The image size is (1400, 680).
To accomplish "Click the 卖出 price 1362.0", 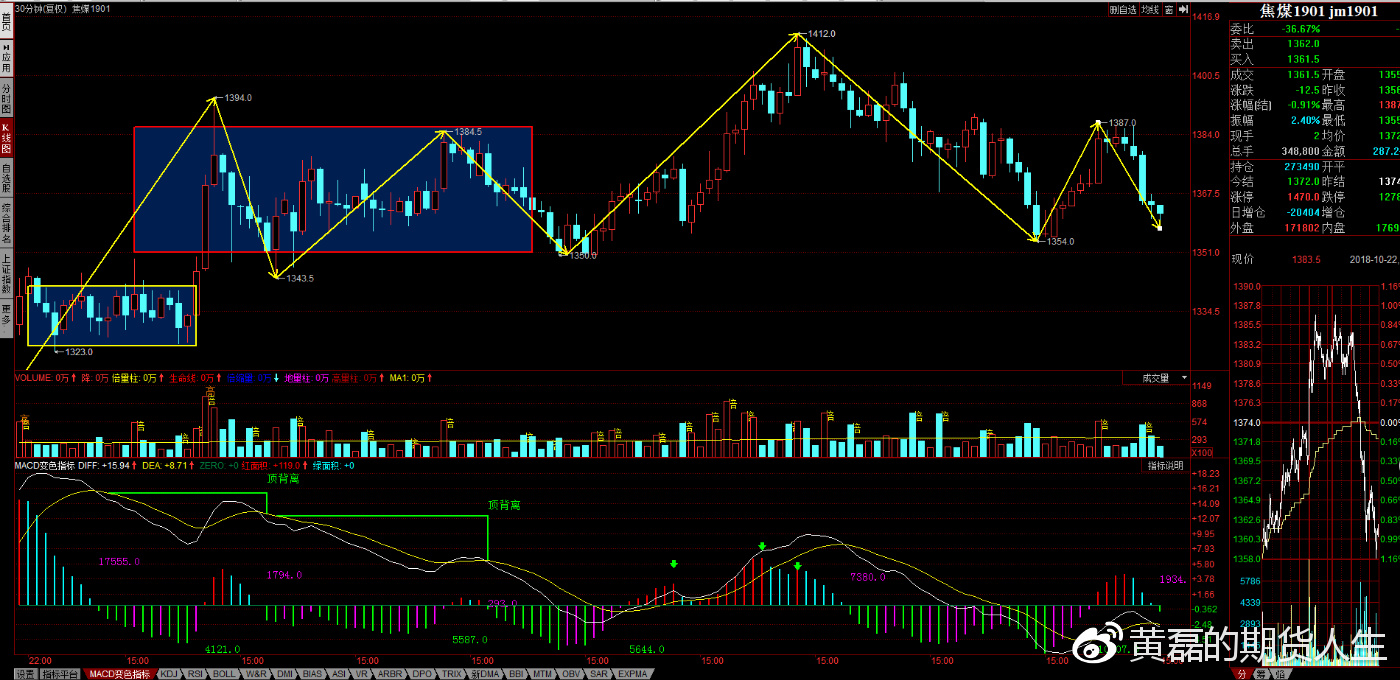I will click(x=1303, y=44).
